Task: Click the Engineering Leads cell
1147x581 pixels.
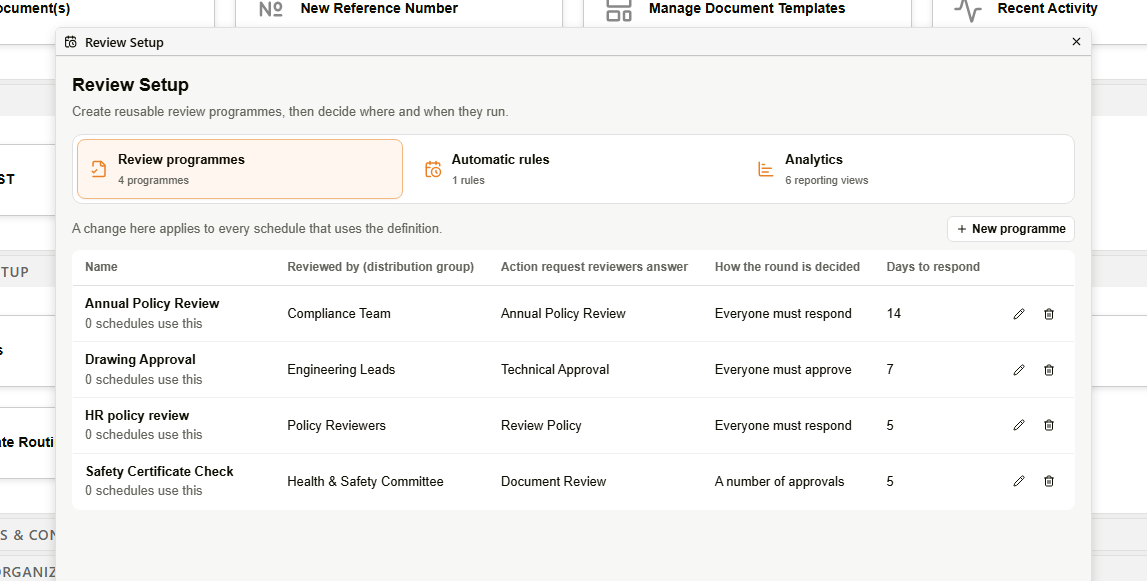Action: [341, 370]
